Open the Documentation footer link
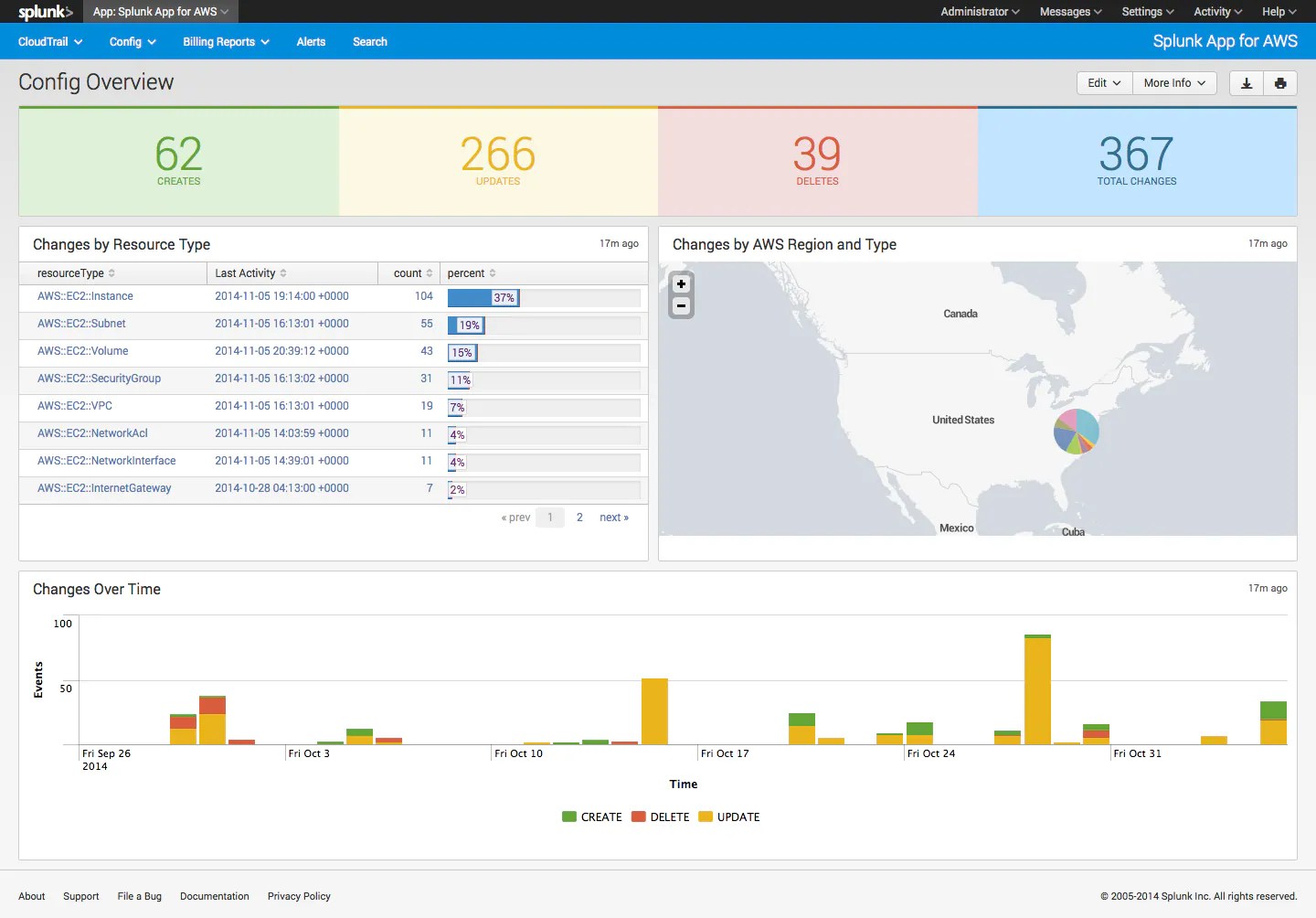This screenshot has width=1316, height=918. tap(215, 896)
